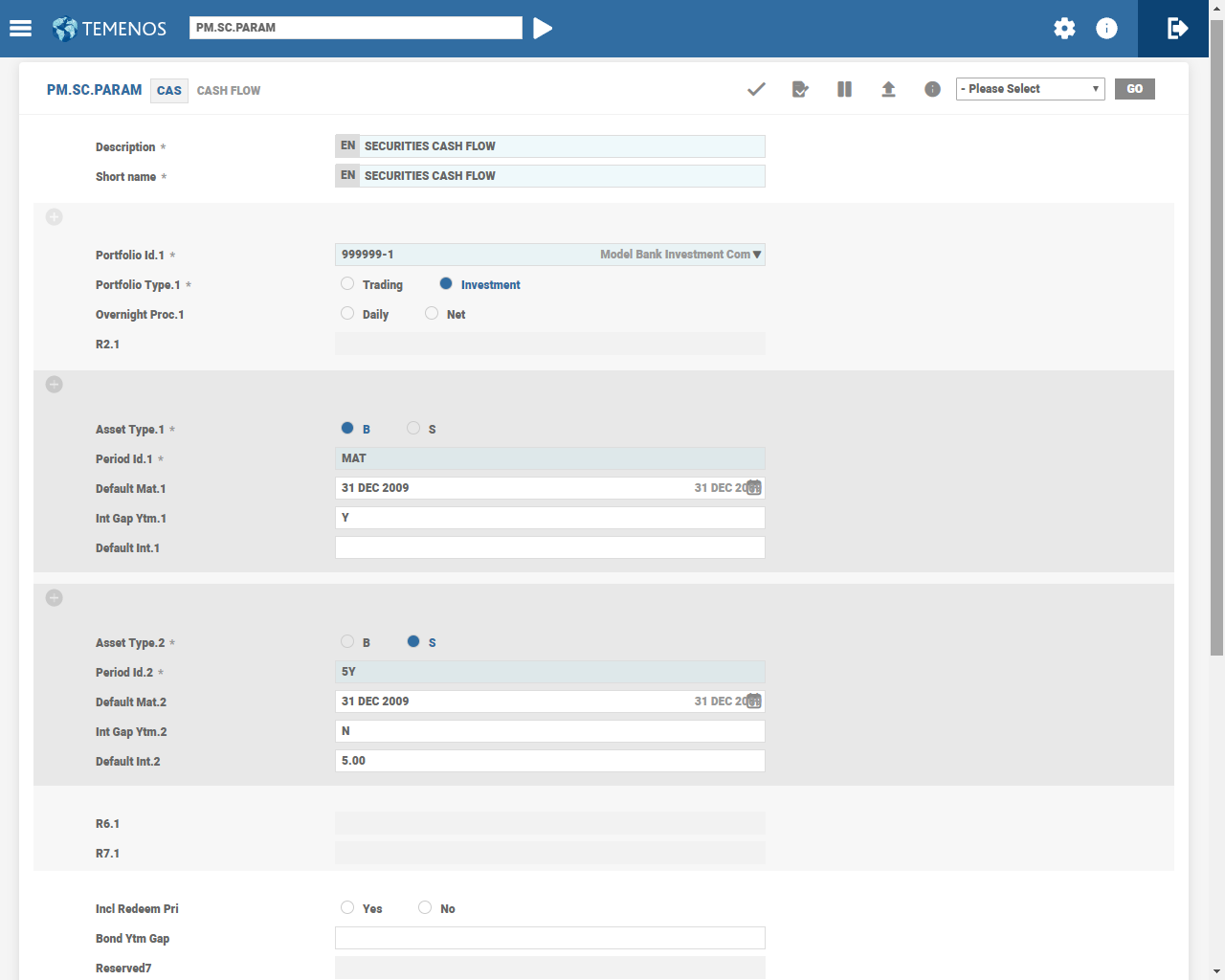Click the run command play arrow
1225x980 pixels.
(x=543, y=29)
